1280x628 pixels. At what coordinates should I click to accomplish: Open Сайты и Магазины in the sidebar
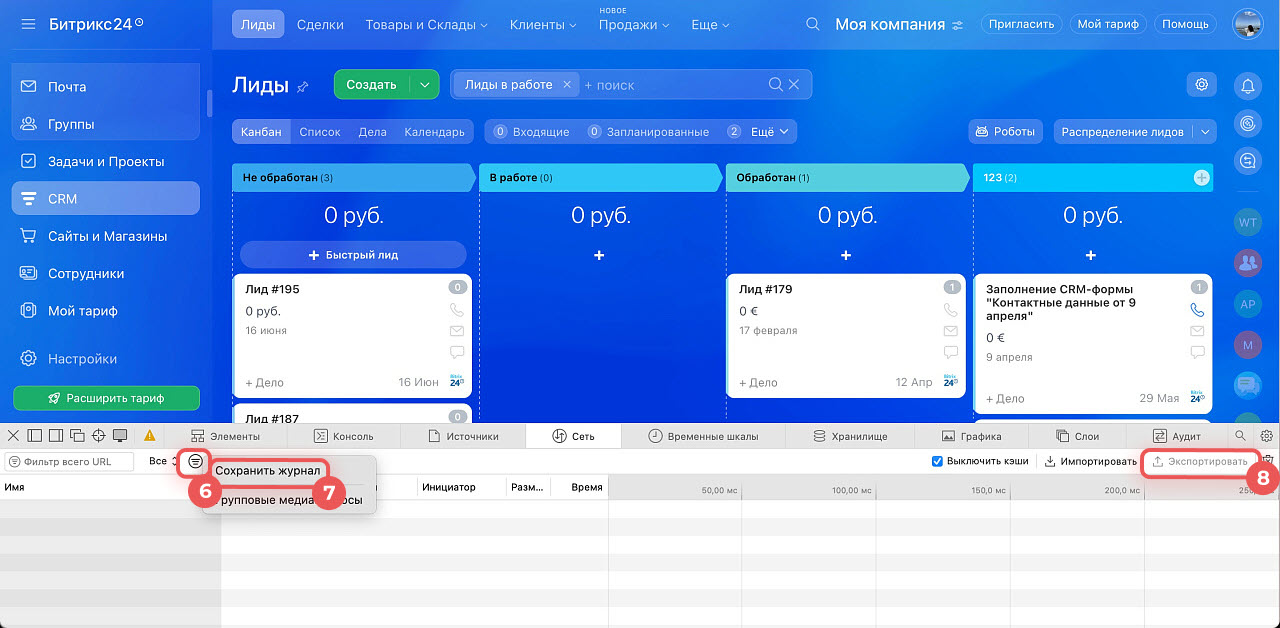(106, 236)
